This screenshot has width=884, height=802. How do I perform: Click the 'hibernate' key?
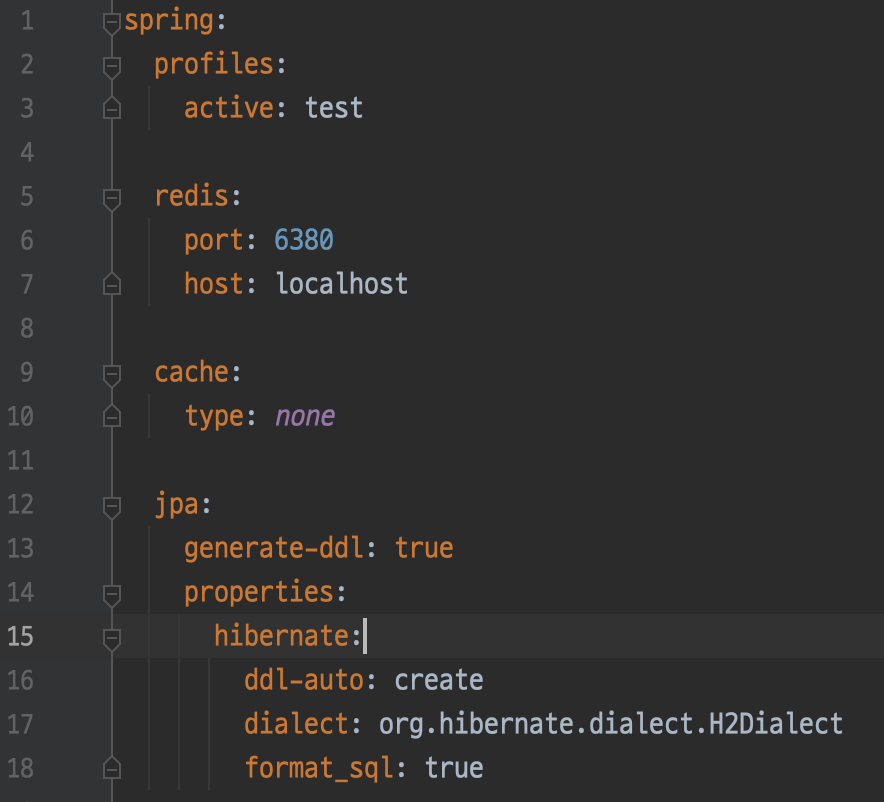(x=282, y=636)
